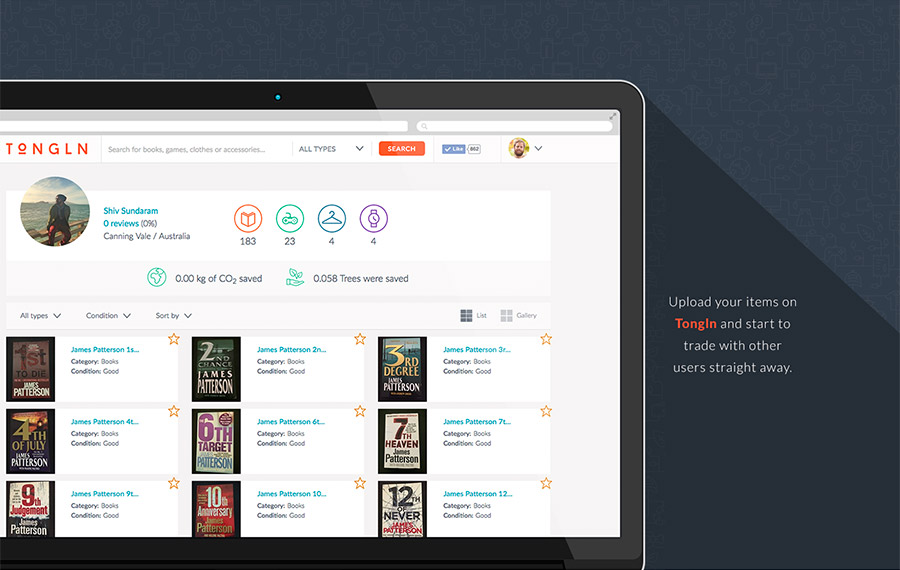Open James Patterson 4t... title link
This screenshot has width=900, height=570.
click(105, 422)
